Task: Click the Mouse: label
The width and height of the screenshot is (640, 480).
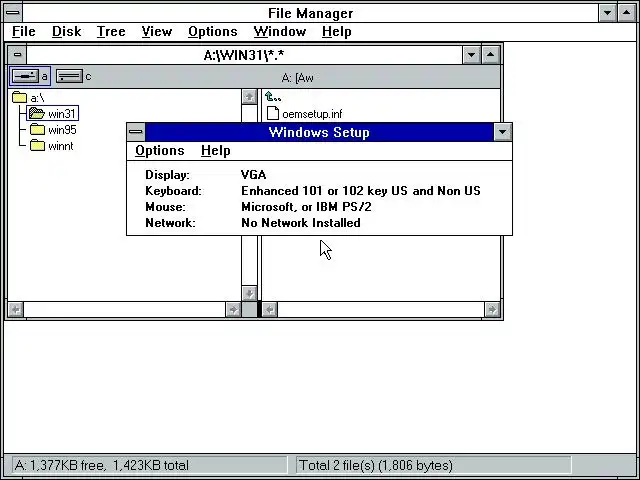Action: click(x=165, y=207)
